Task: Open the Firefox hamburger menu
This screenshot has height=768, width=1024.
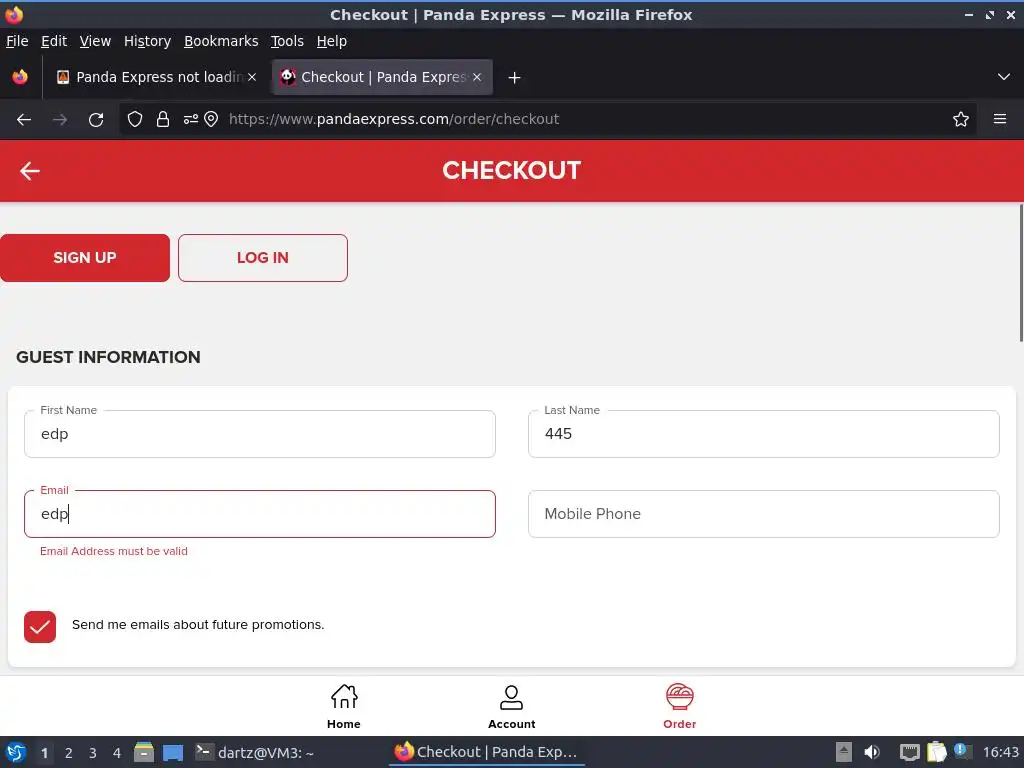Action: pyautogui.click(x=1000, y=119)
